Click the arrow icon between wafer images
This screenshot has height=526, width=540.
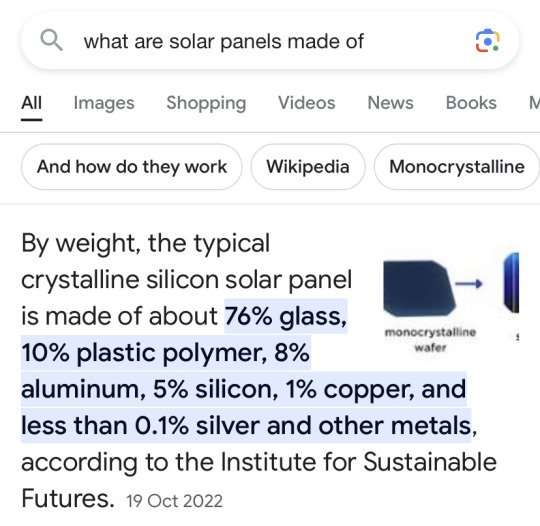point(469,284)
